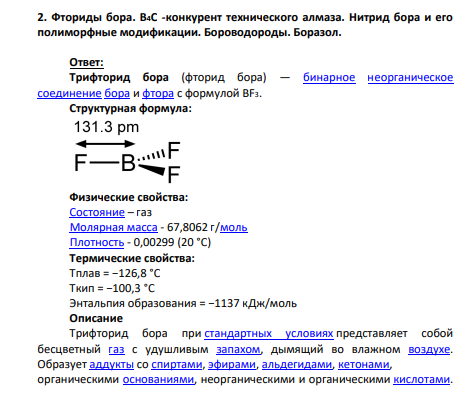Image resolution: width=471 pixels, height=404 pixels.
Task: Follow the 'альдегидами' link
Action: tap(297, 364)
